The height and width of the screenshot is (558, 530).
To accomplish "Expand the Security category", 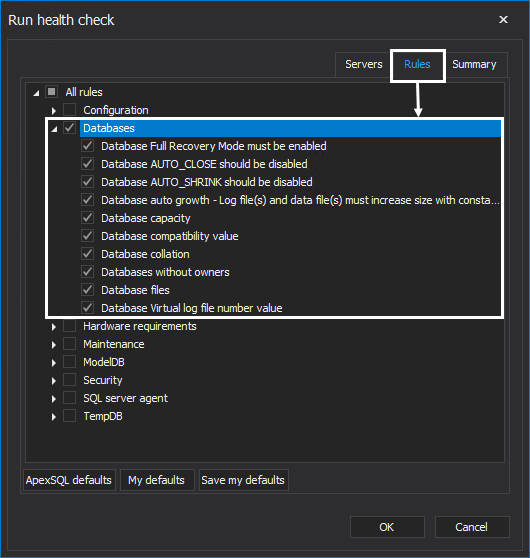I will pyautogui.click(x=53, y=381).
